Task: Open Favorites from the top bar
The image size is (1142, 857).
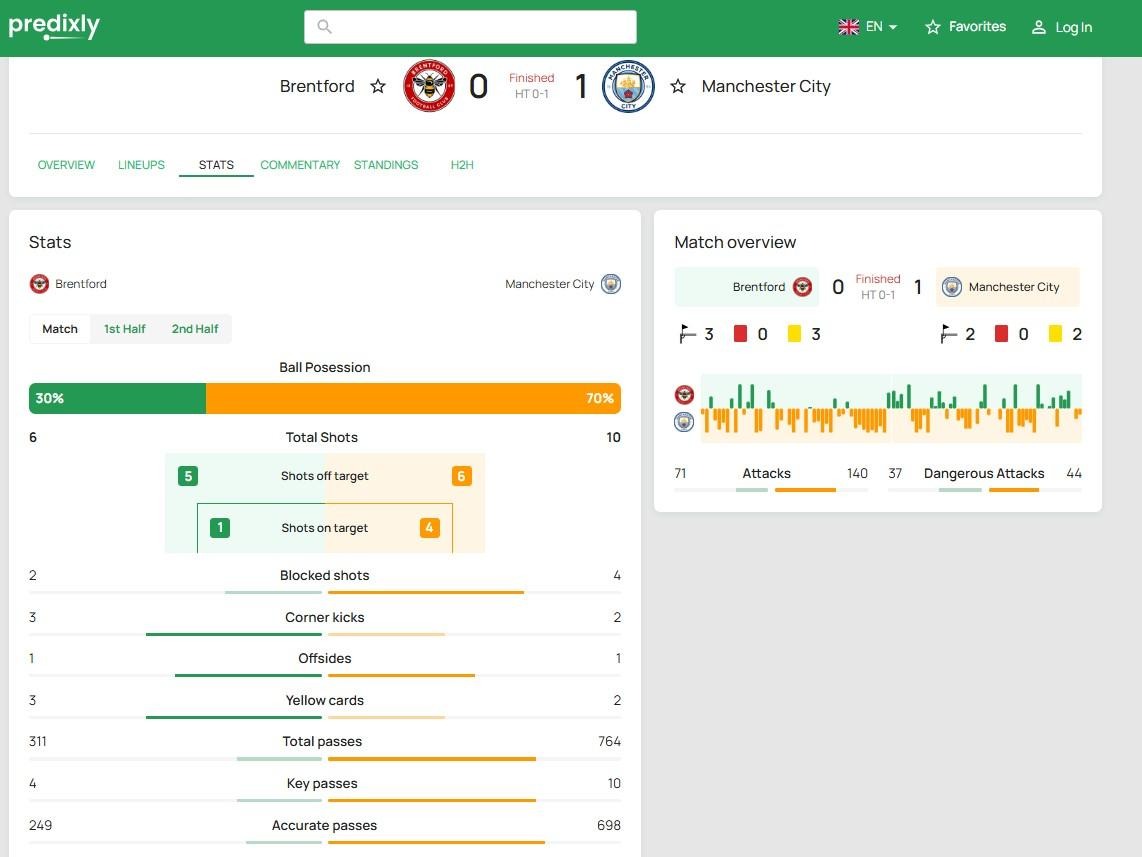Action: (x=965, y=27)
